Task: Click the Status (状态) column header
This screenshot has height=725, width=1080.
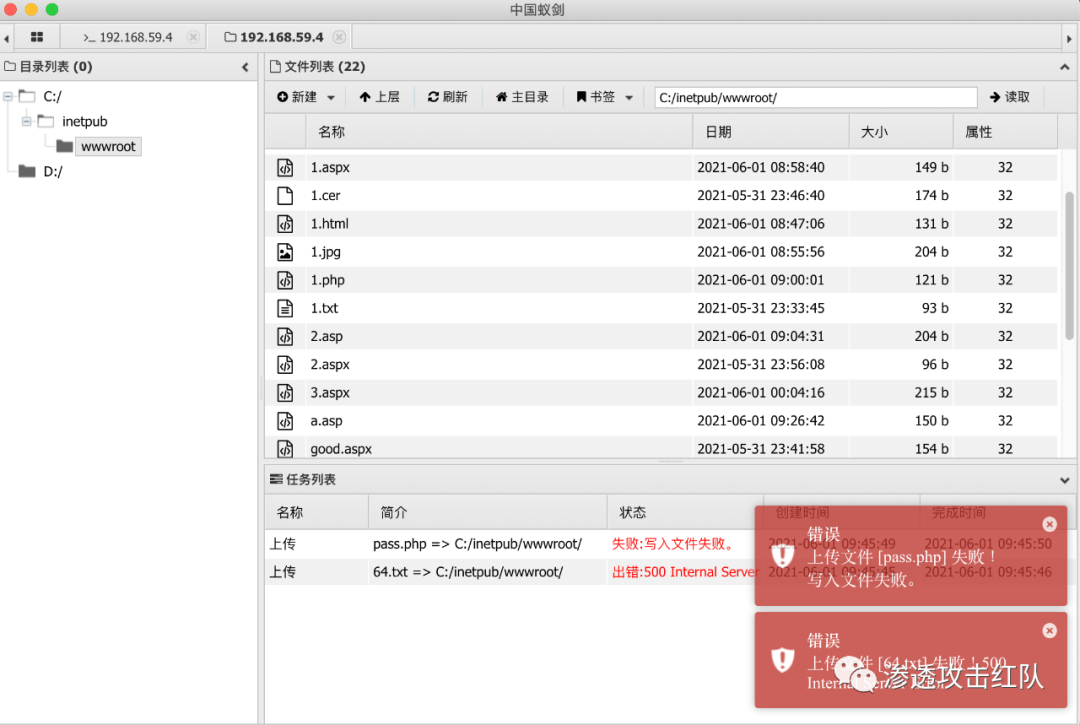Action: [x=685, y=512]
